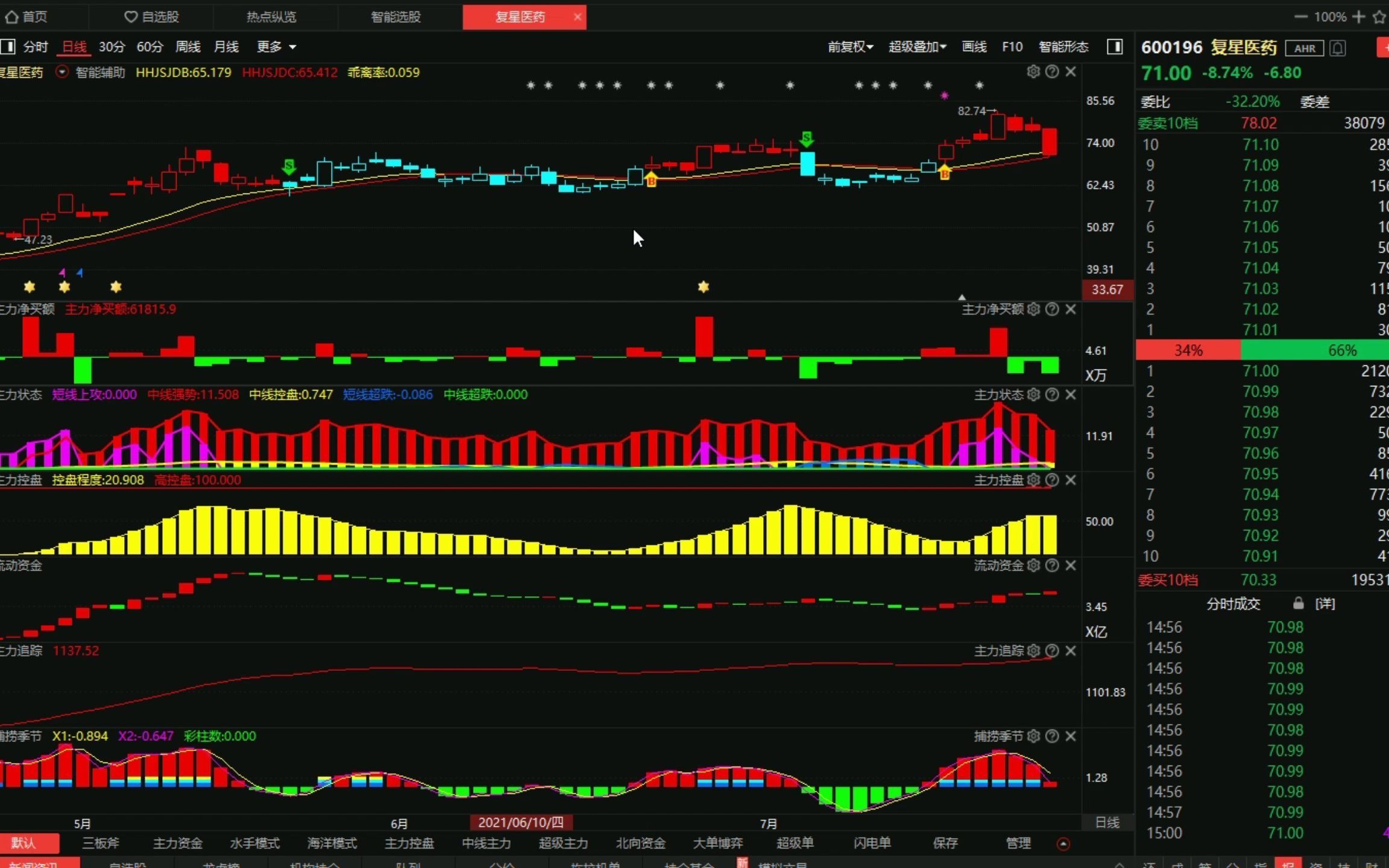Select the 分时 chart period
Image resolution: width=1389 pixels, height=868 pixels.
(x=36, y=46)
